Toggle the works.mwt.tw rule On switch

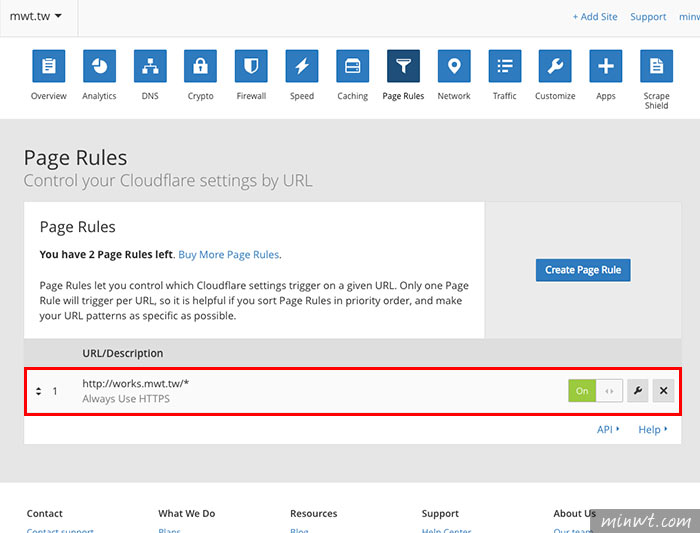pos(595,391)
